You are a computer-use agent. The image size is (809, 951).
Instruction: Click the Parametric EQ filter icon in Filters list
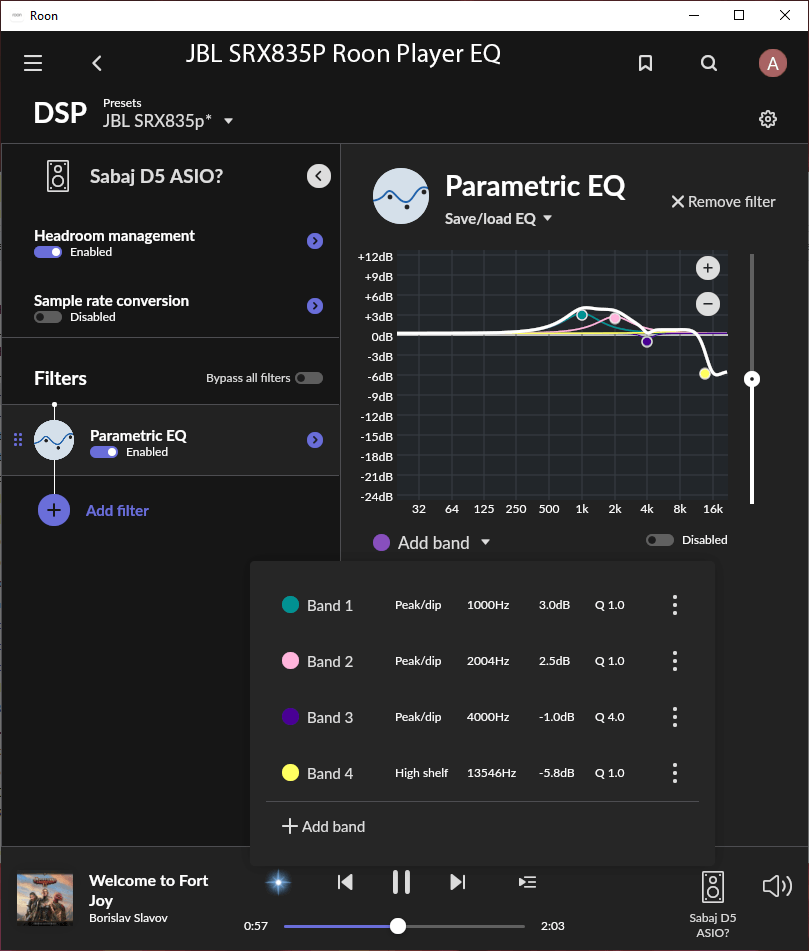click(54, 440)
